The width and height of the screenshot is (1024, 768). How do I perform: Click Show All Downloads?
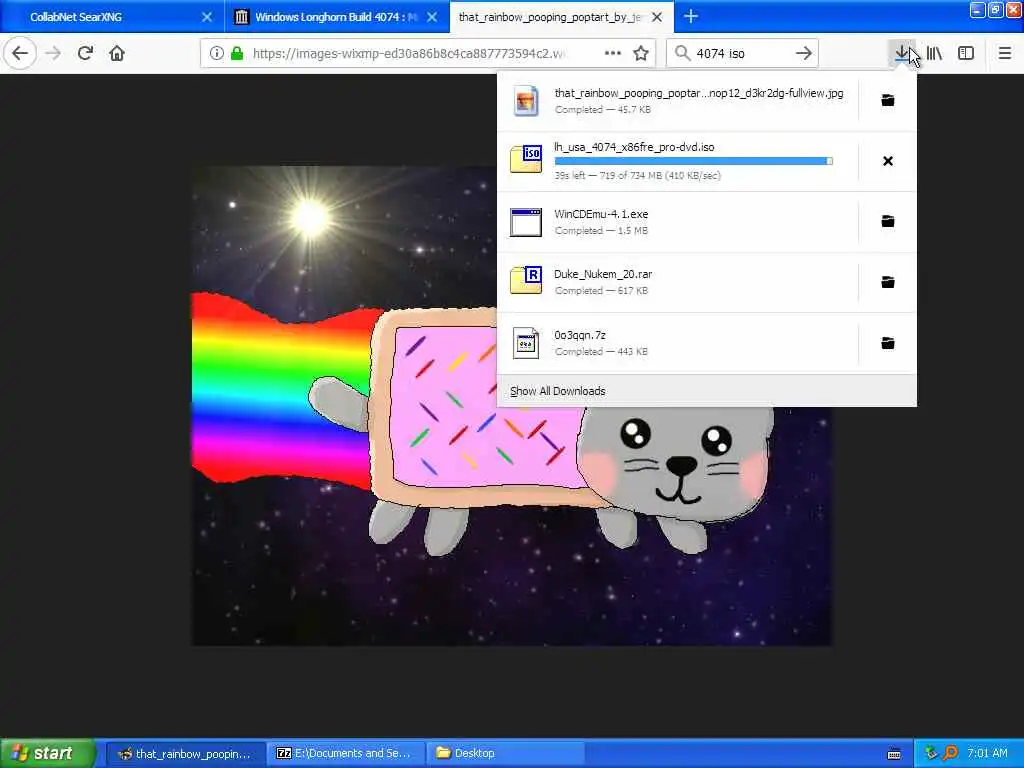[x=558, y=391]
